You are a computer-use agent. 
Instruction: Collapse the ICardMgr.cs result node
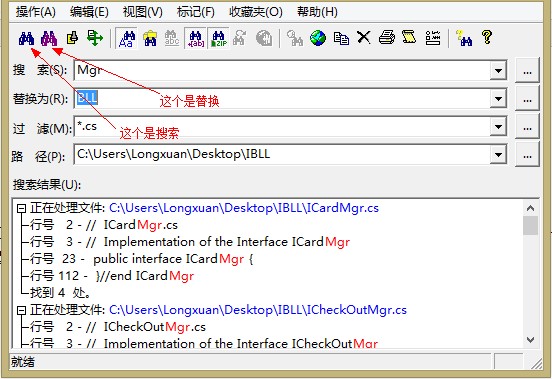pos(21,209)
